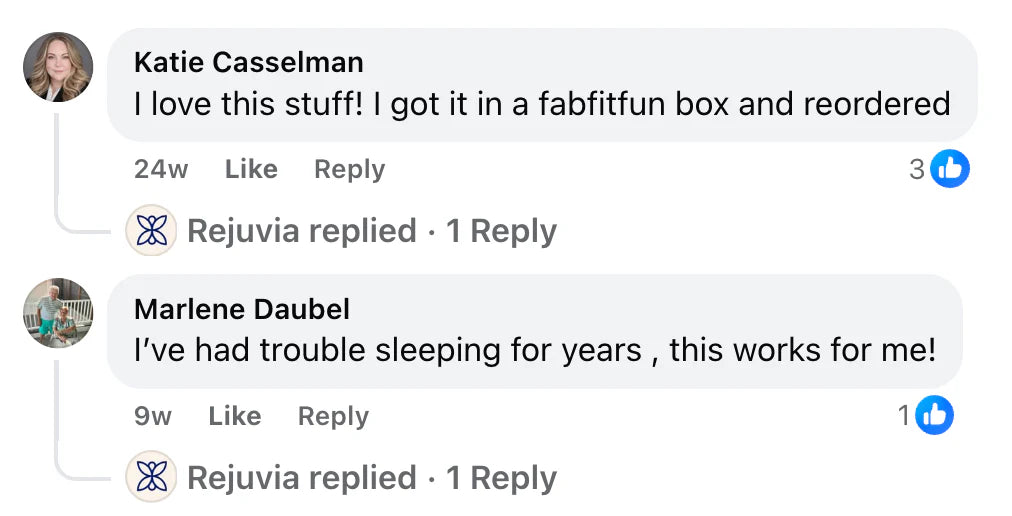The height and width of the screenshot is (516, 1012).
Task: Open the 9w timestamp link
Action: pos(153,416)
